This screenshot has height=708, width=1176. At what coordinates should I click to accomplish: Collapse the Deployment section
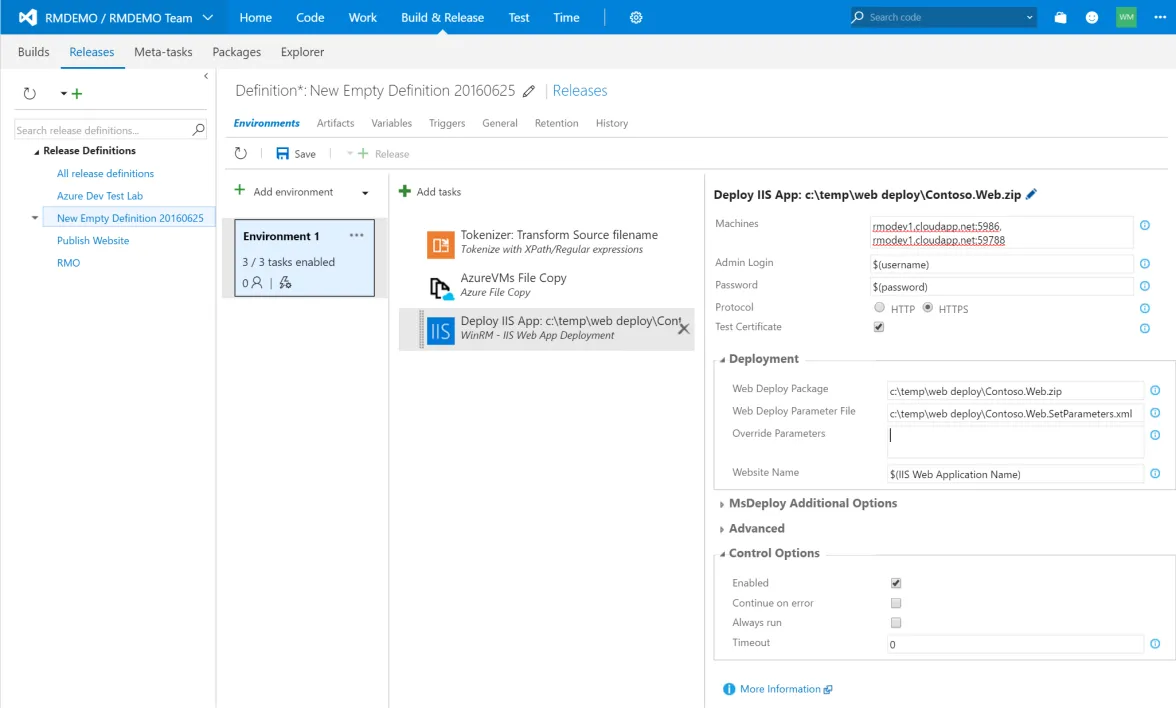click(722, 360)
